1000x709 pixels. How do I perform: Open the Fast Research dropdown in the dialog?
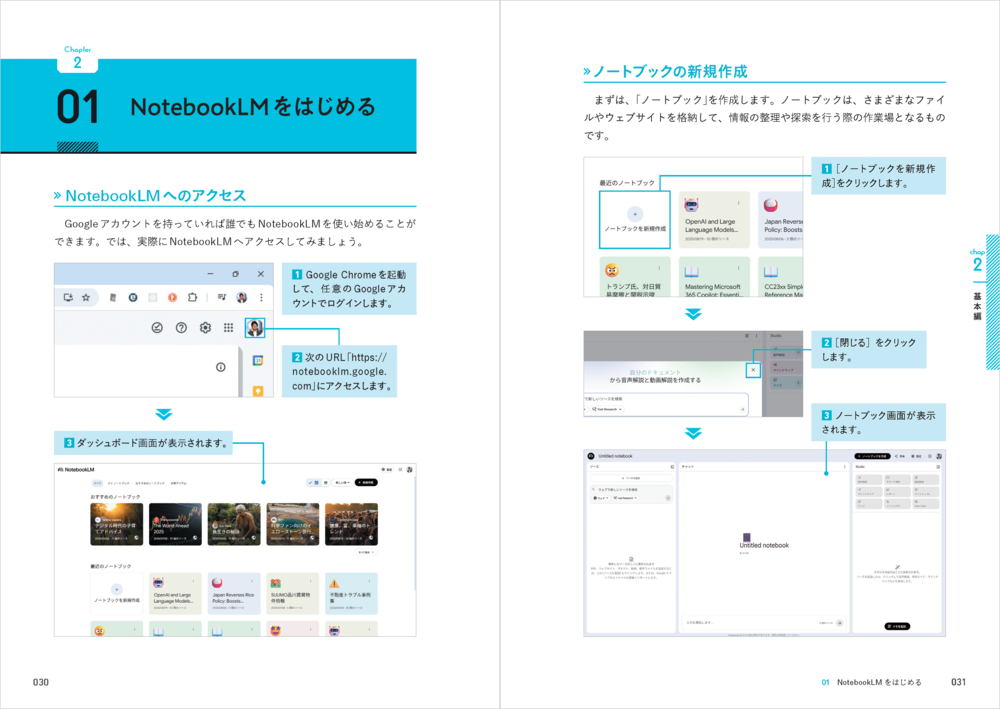[607, 410]
